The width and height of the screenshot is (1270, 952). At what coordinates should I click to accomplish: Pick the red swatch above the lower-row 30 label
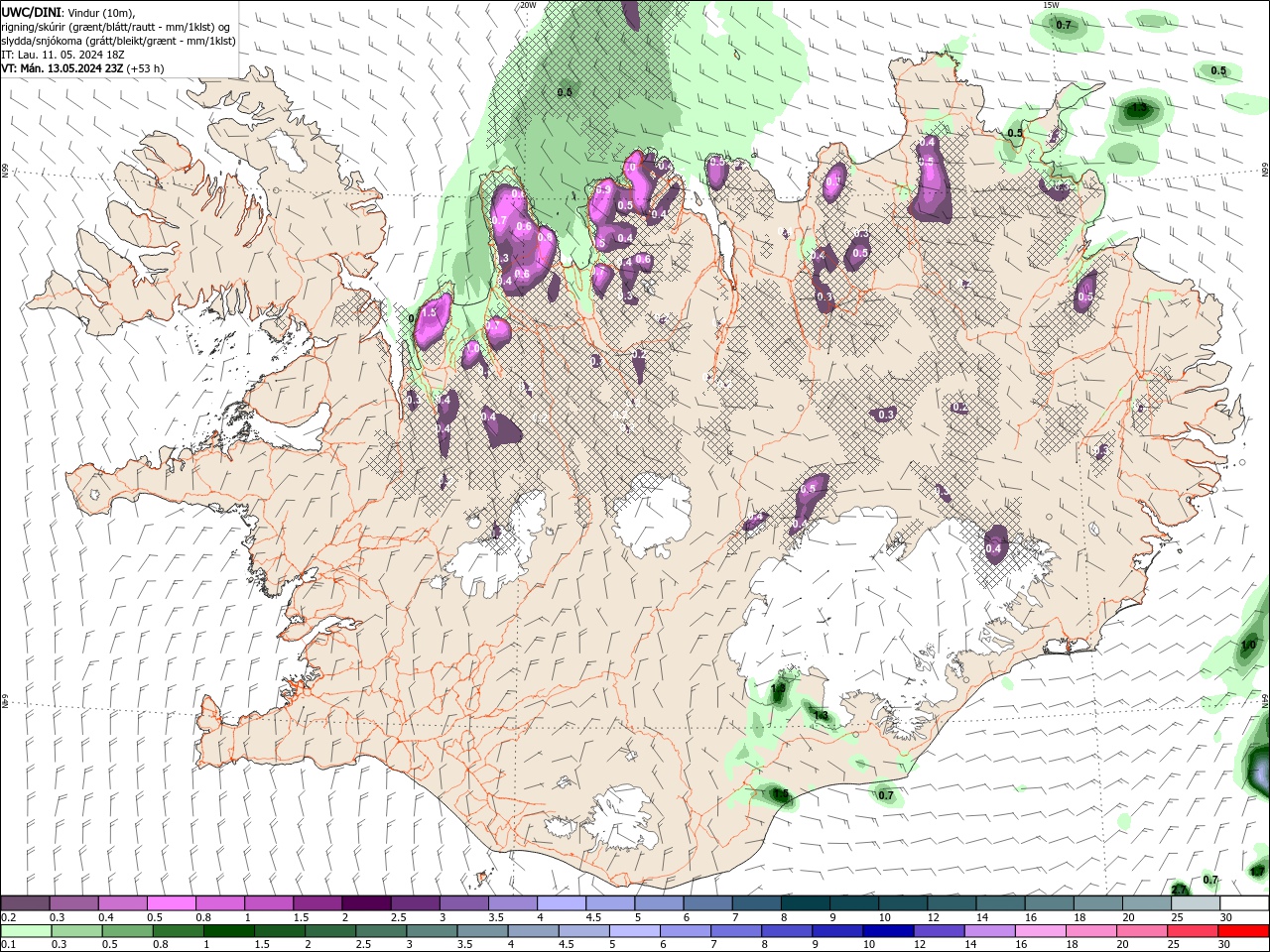[x=1243, y=931]
